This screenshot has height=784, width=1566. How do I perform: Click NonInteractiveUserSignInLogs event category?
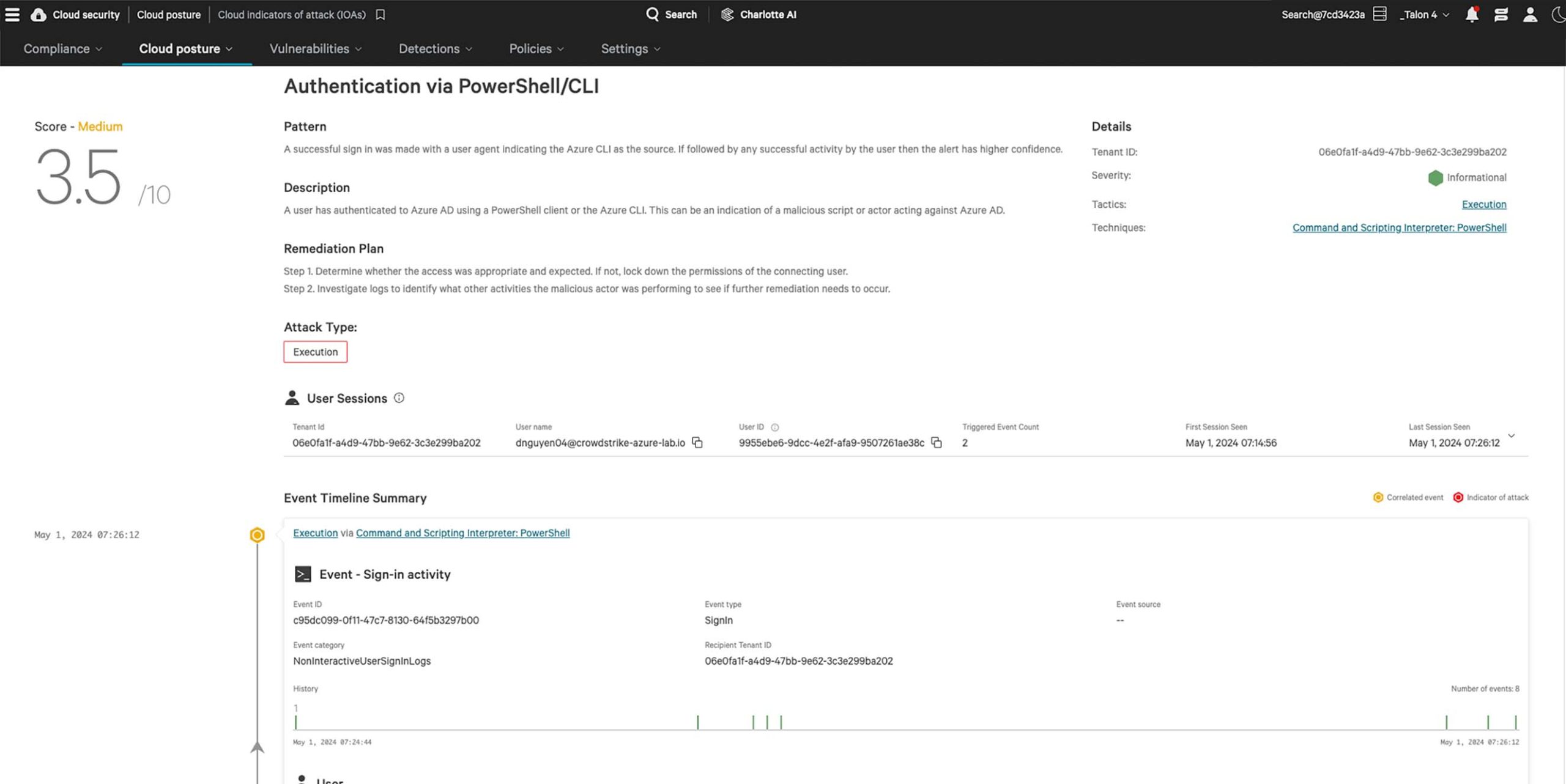pos(362,661)
